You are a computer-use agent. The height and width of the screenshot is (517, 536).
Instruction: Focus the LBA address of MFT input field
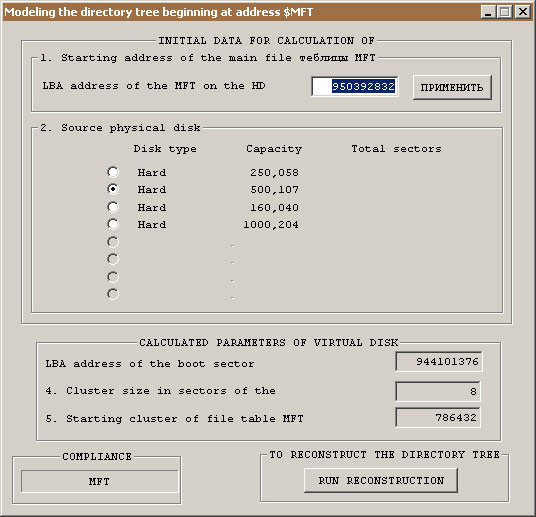pos(355,87)
